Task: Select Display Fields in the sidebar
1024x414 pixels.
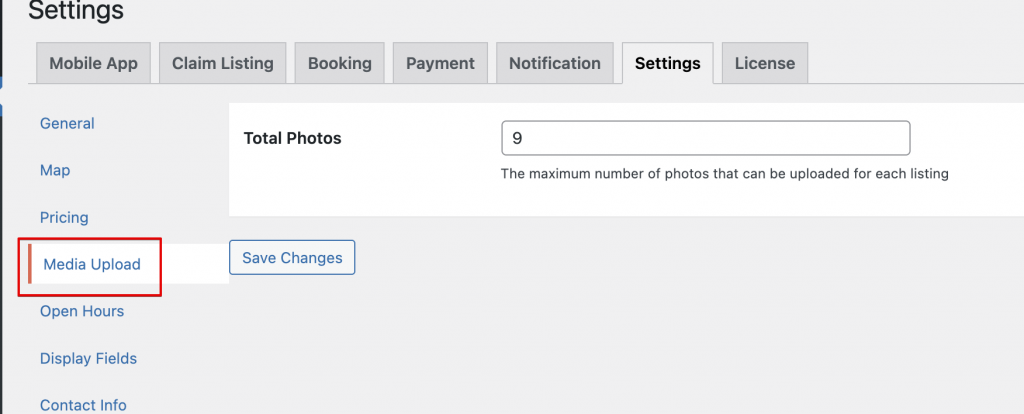Action: tap(88, 358)
